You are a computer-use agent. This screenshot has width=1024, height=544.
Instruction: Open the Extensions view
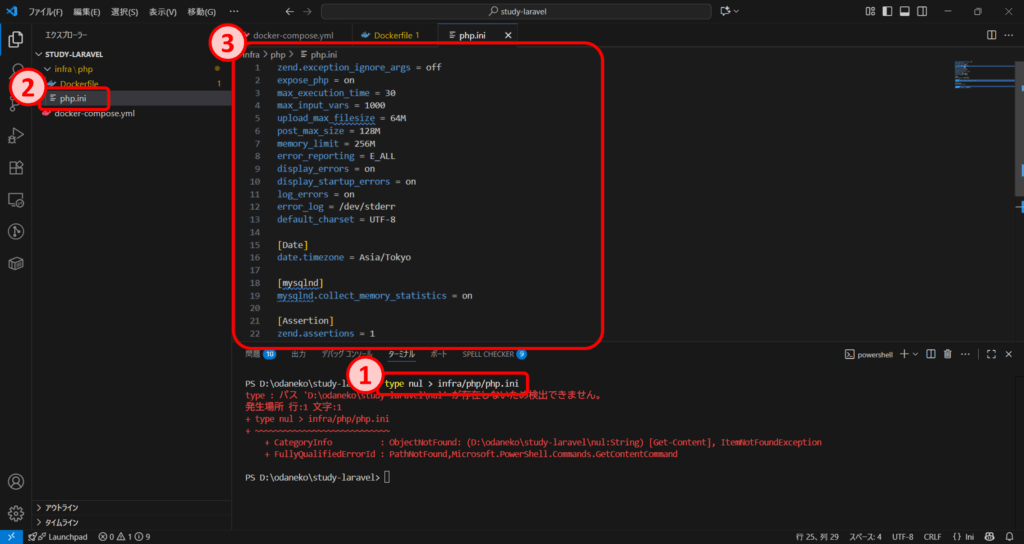pyautogui.click(x=16, y=167)
